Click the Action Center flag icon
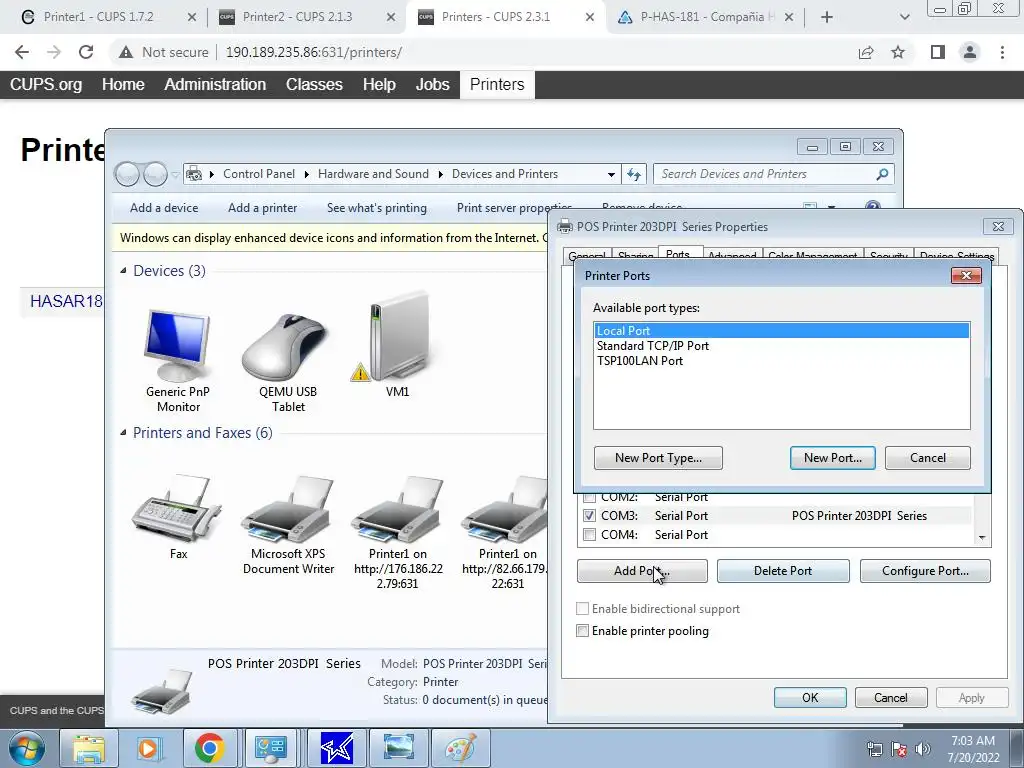1024x768 pixels. coord(899,749)
